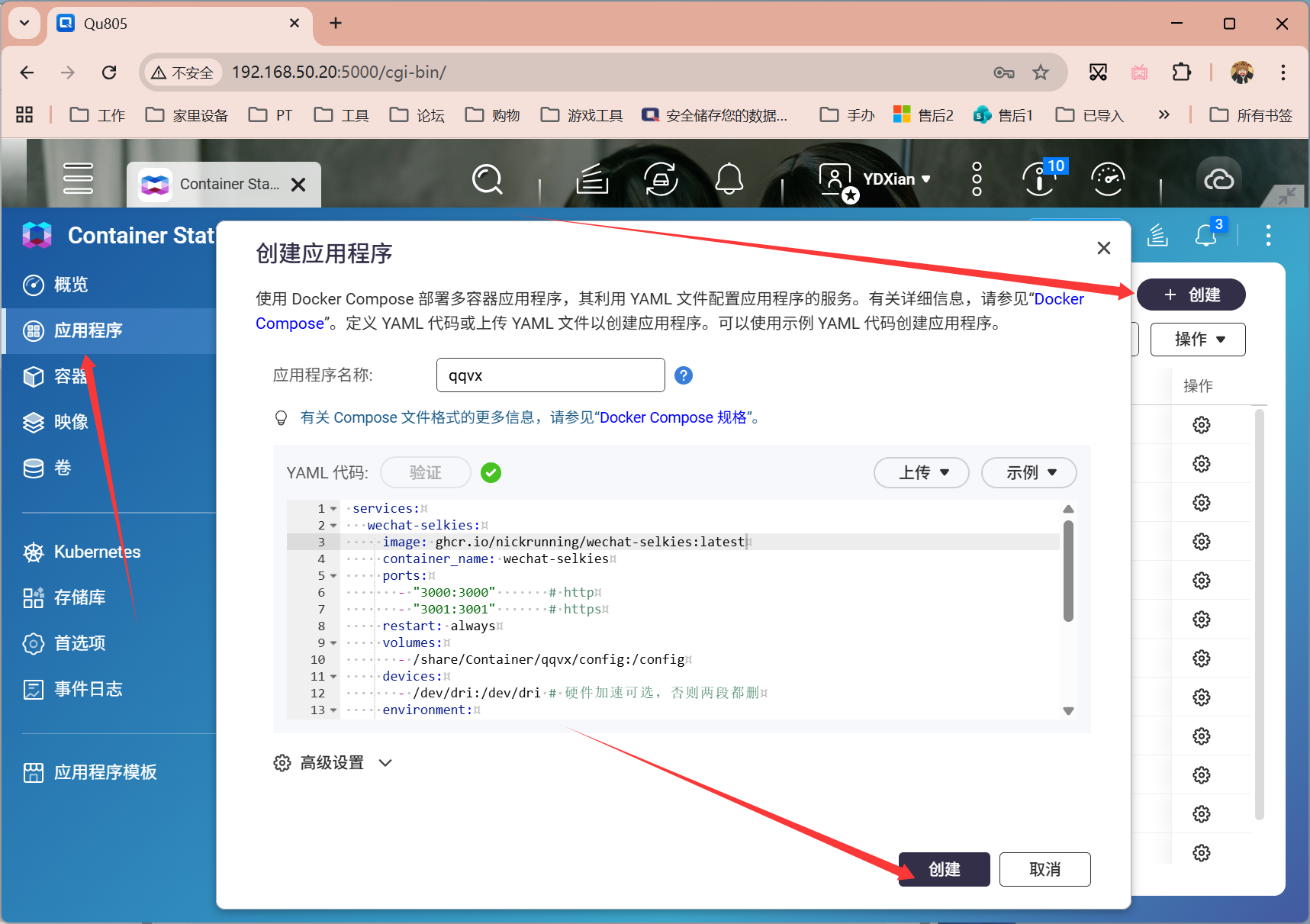Expand the 高级设置 advanced settings section
Image resolution: width=1310 pixels, height=924 pixels.
333,762
